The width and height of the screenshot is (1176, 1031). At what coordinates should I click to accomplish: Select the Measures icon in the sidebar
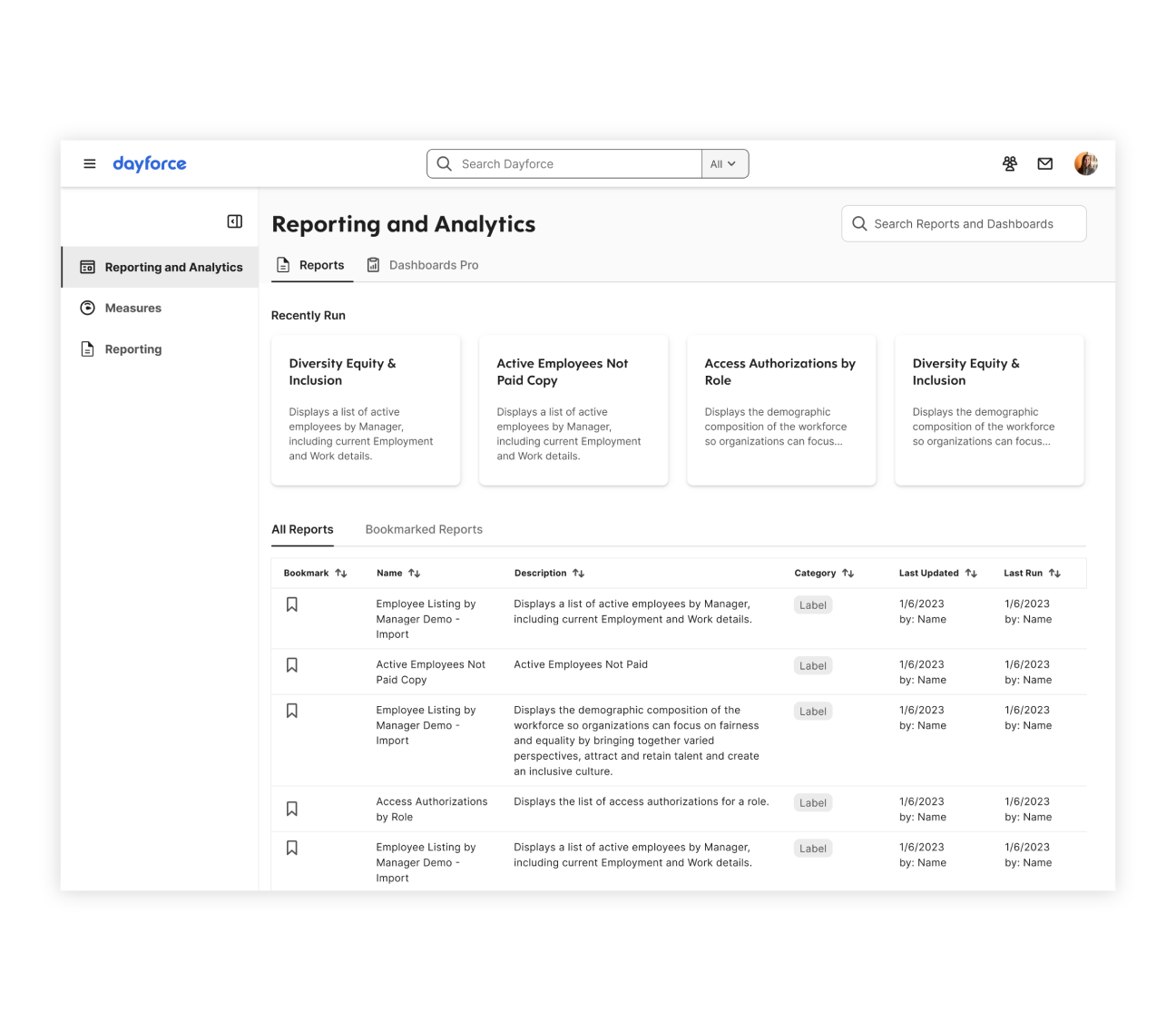pyautogui.click(x=87, y=308)
